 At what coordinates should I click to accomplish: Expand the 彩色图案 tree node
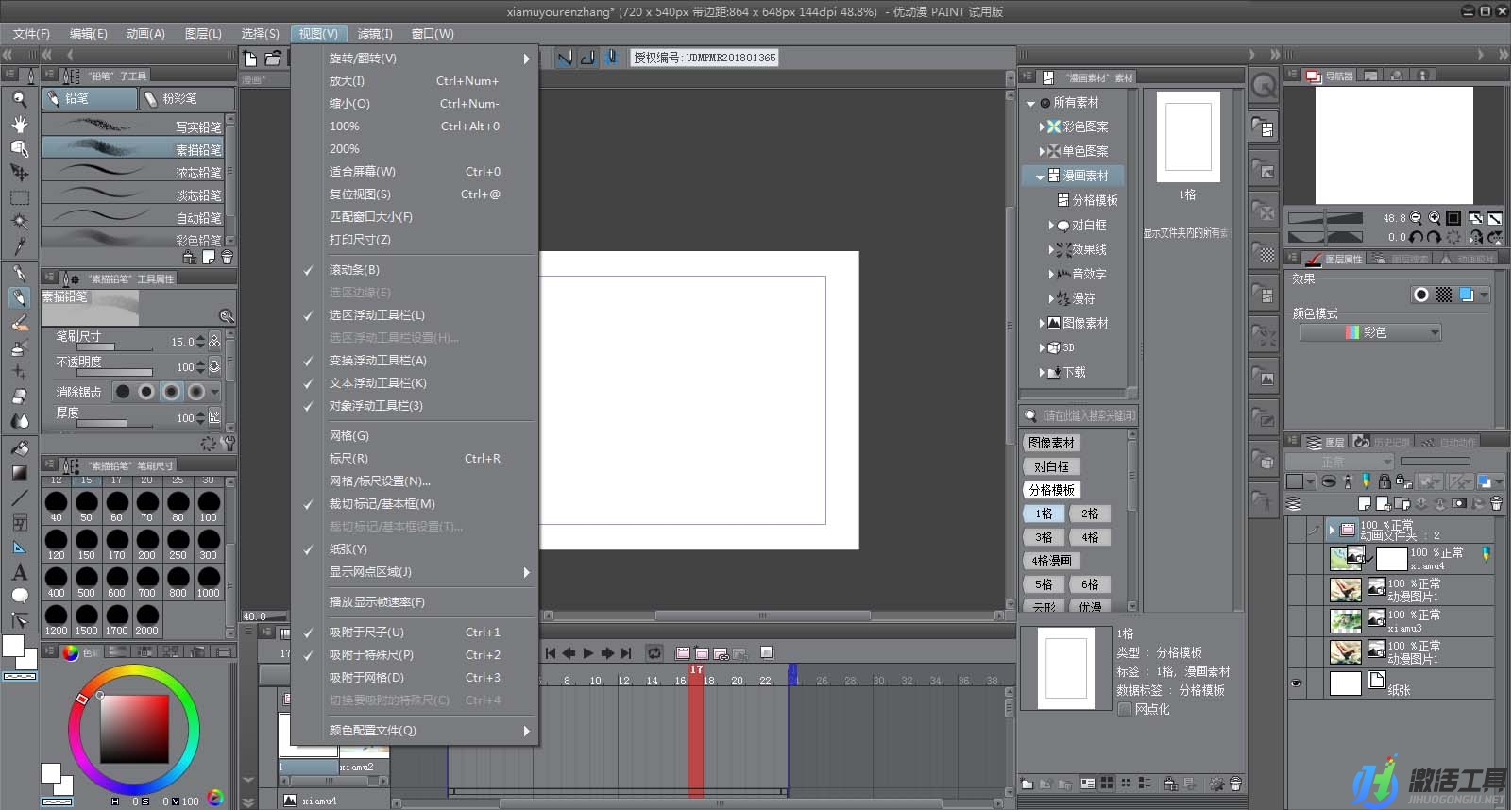tap(1042, 127)
